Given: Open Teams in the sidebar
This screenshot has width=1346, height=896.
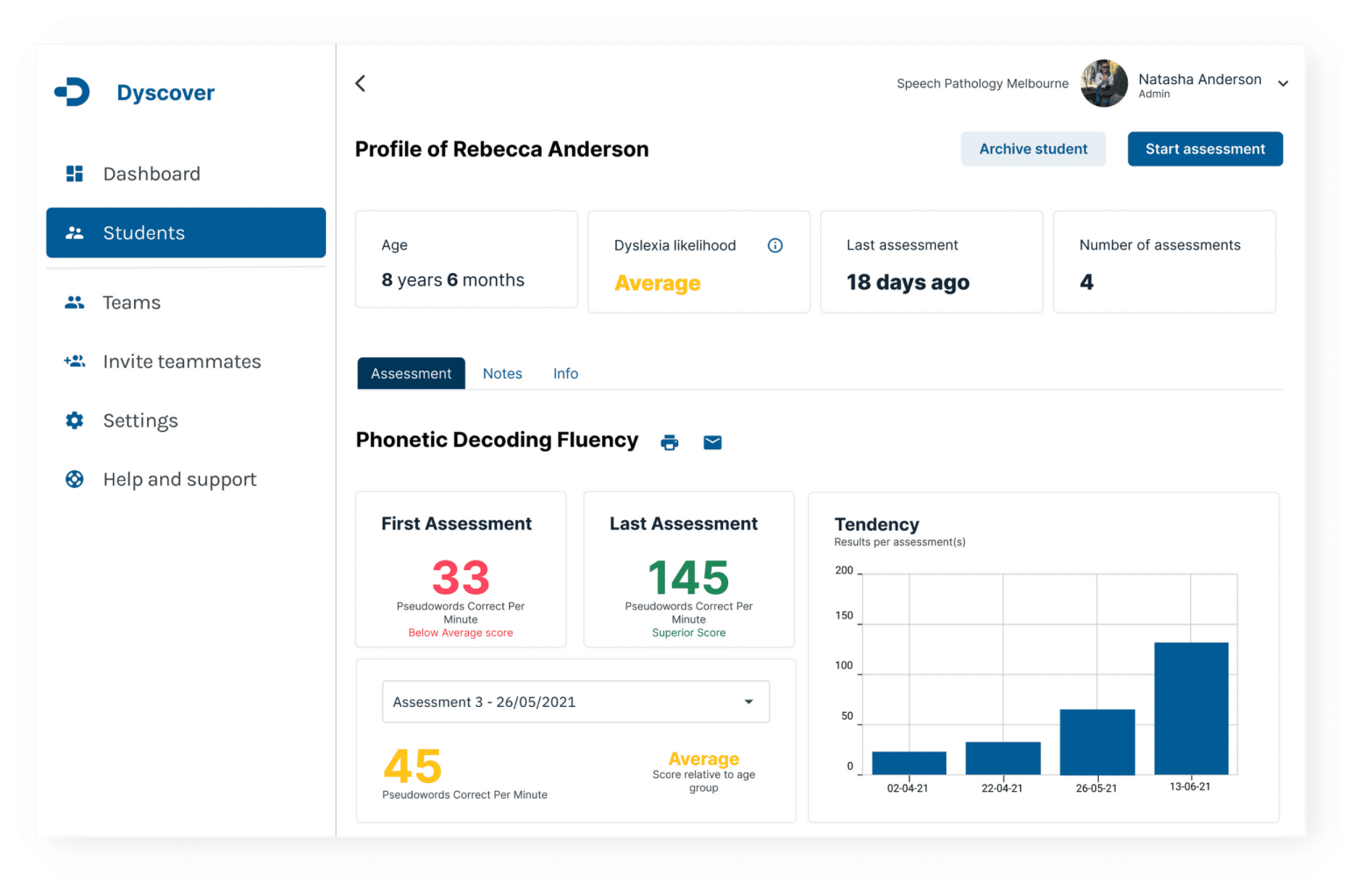Looking at the screenshot, I should (x=131, y=302).
